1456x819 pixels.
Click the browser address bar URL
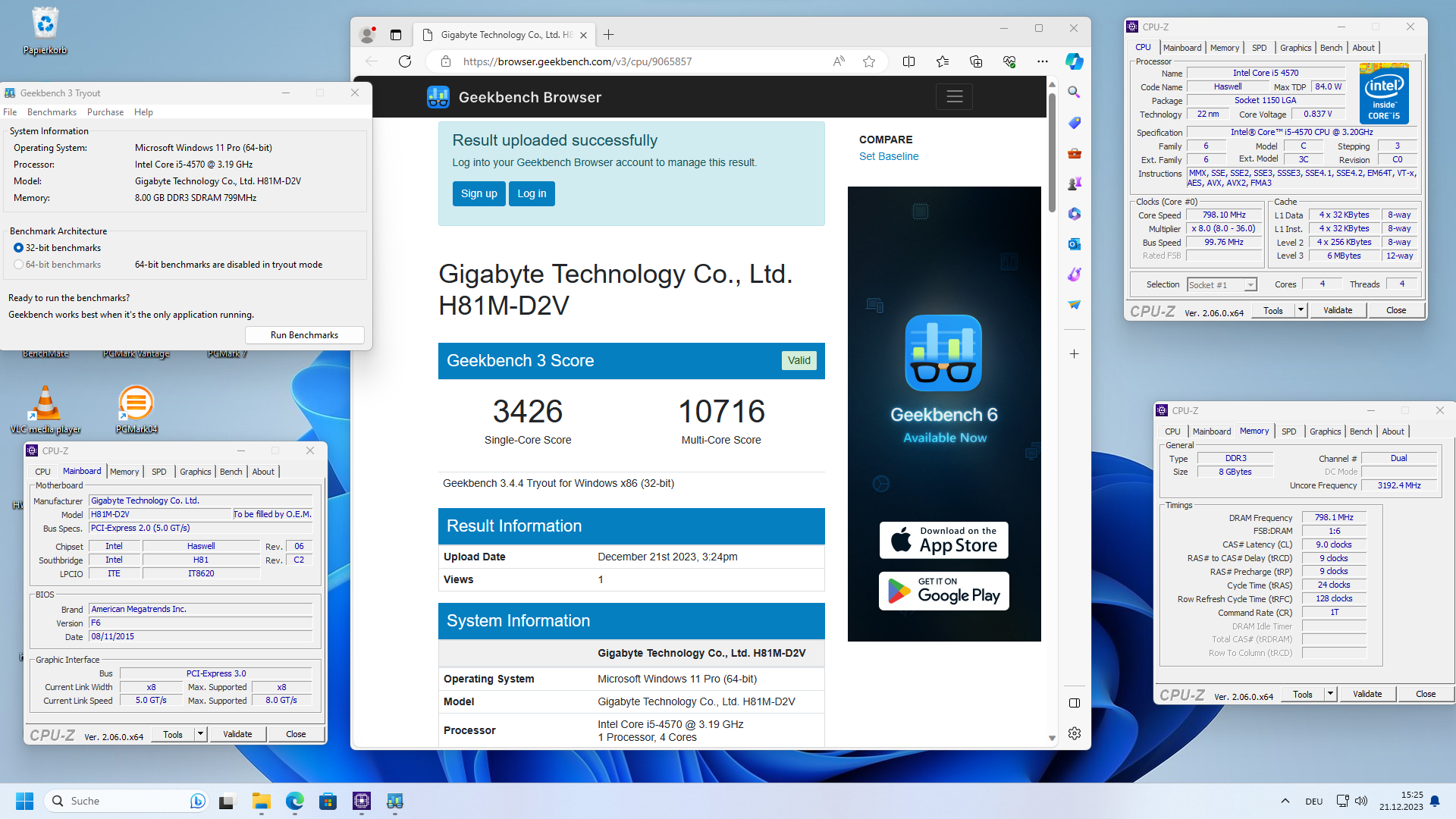click(577, 61)
